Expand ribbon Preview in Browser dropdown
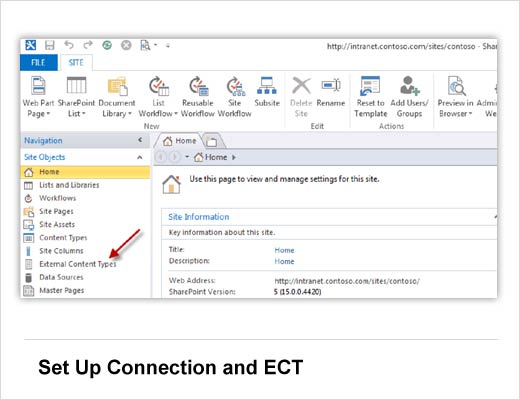 click(x=470, y=114)
